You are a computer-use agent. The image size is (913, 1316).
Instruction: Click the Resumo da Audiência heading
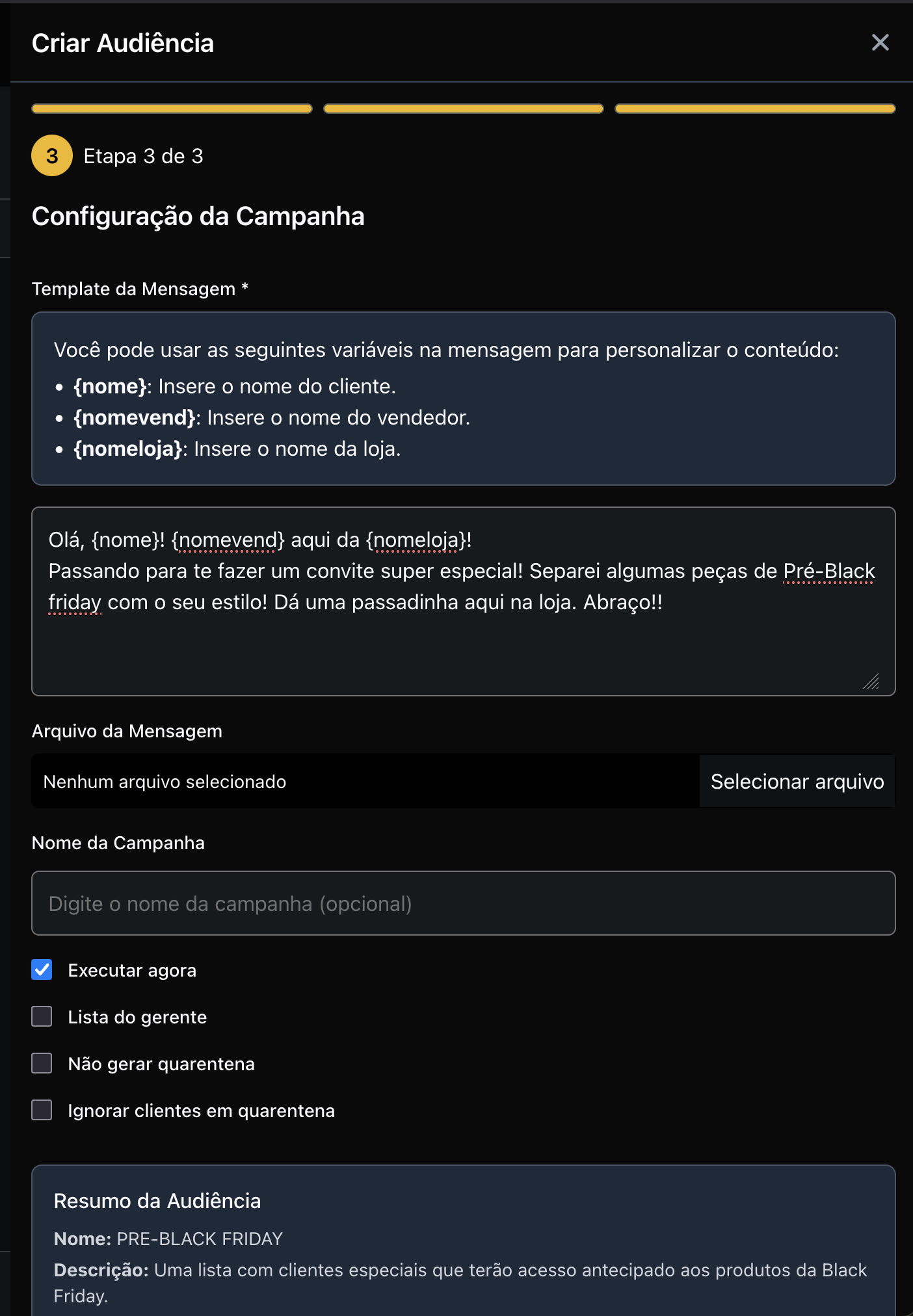pyautogui.click(x=157, y=1201)
